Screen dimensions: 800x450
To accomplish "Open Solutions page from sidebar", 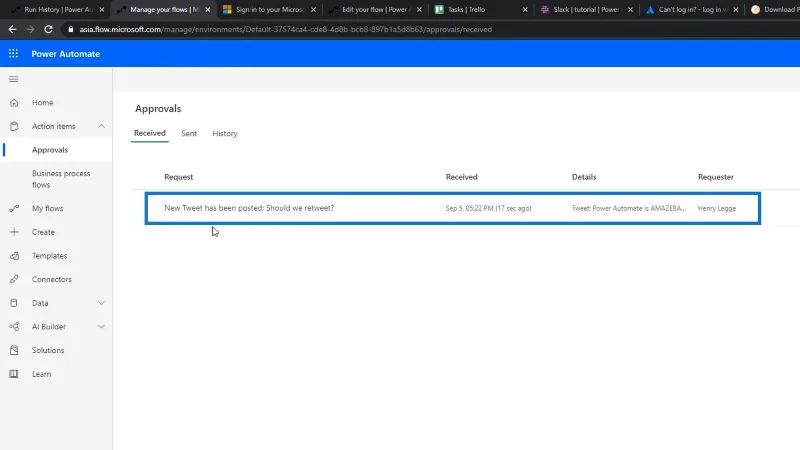I will [48, 351].
